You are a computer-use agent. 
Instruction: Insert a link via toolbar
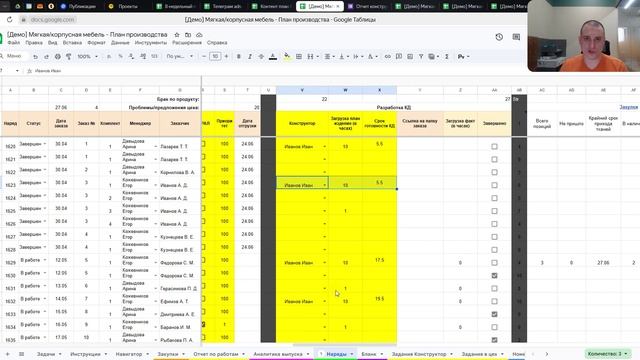[387, 56]
